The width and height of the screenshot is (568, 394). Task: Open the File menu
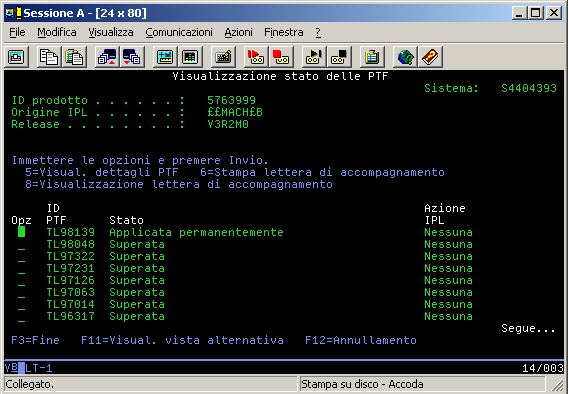(x=17, y=32)
